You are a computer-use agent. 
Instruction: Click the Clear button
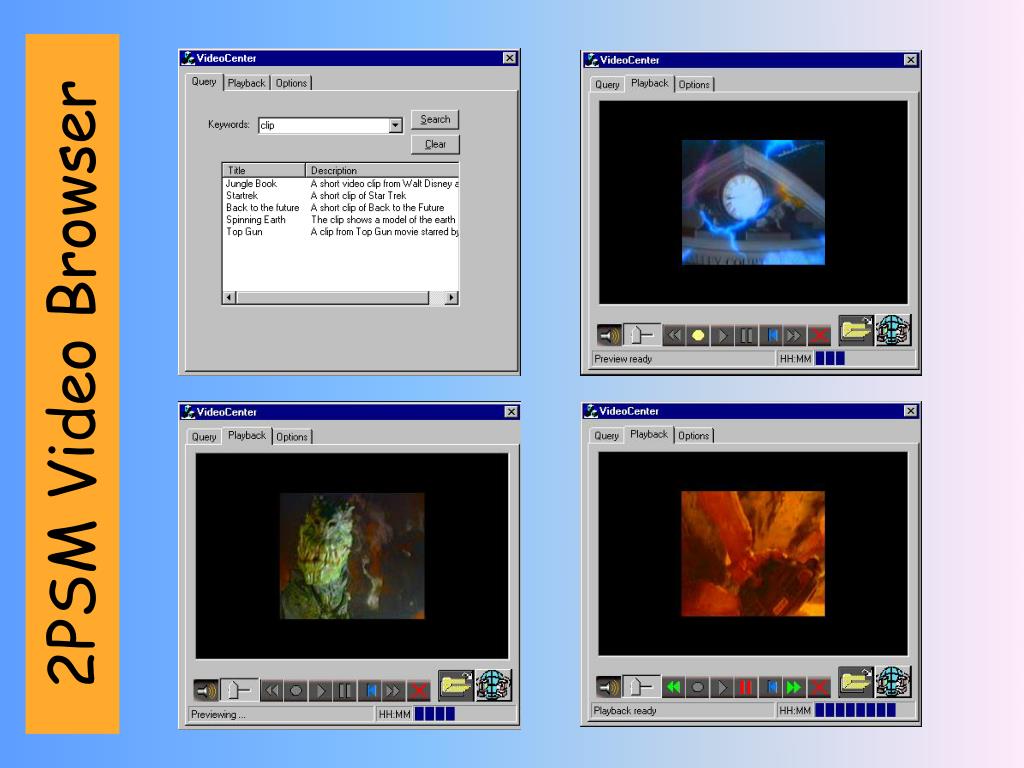[435, 144]
